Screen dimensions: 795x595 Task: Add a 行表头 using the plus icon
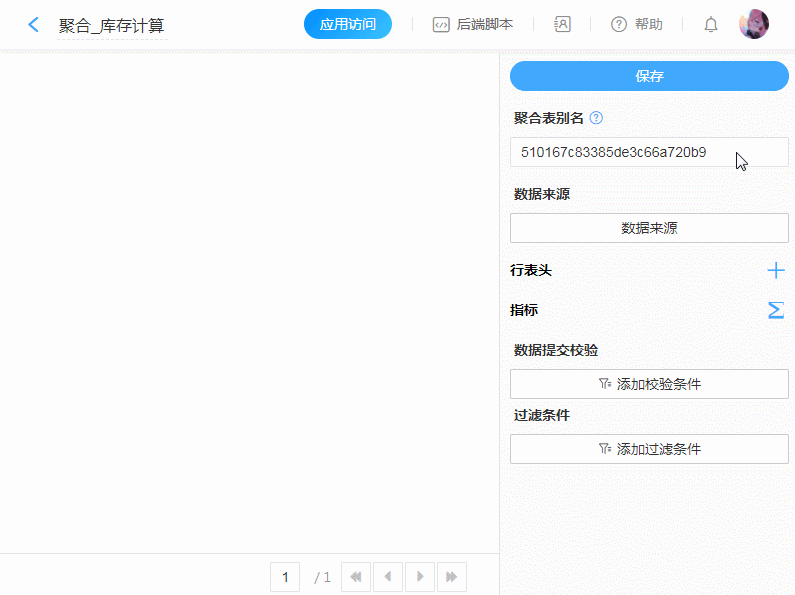click(x=776, y=270)
